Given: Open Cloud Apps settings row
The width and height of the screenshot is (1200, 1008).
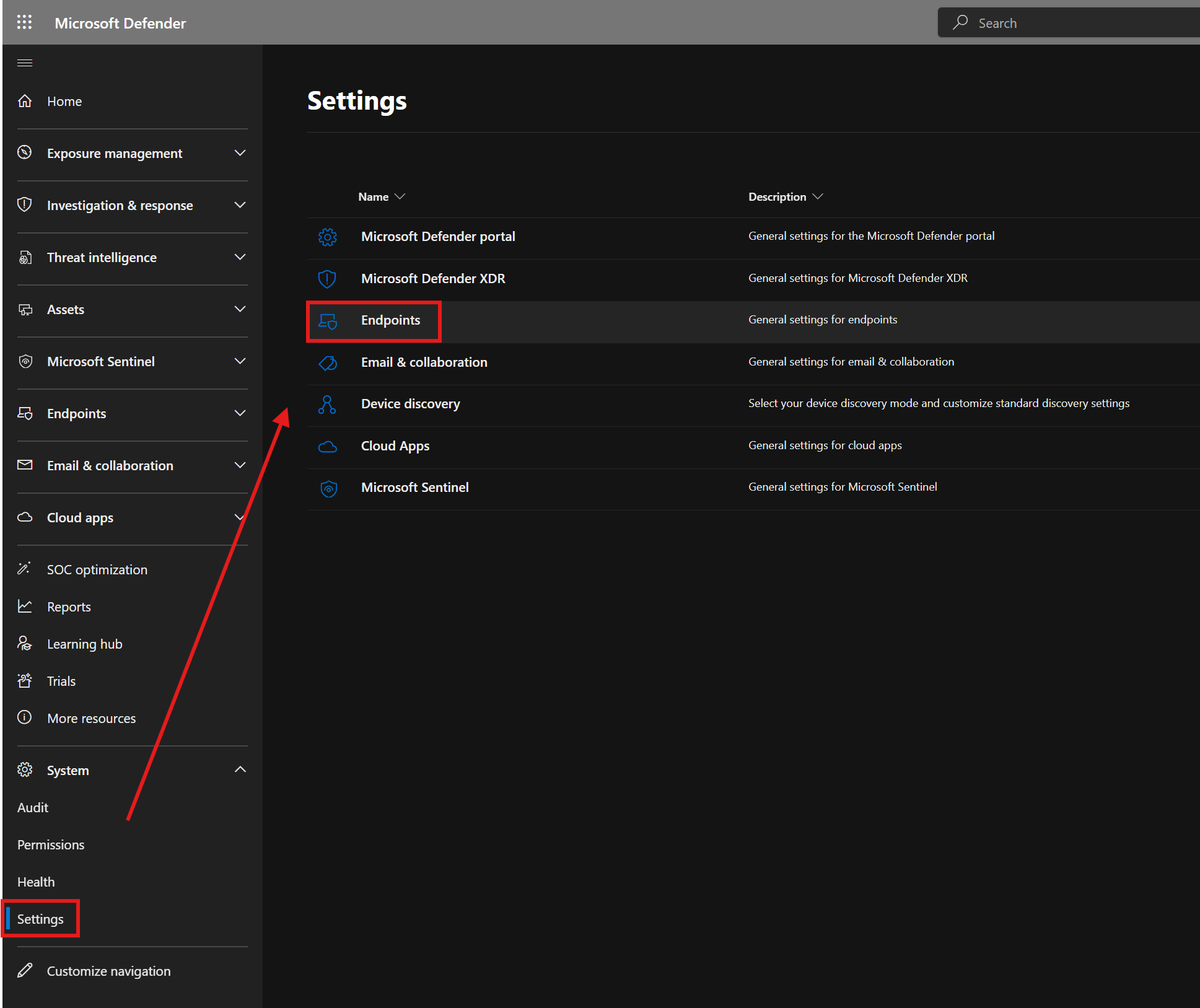Looking at the screenshot, I should click(x=753, y=447).
